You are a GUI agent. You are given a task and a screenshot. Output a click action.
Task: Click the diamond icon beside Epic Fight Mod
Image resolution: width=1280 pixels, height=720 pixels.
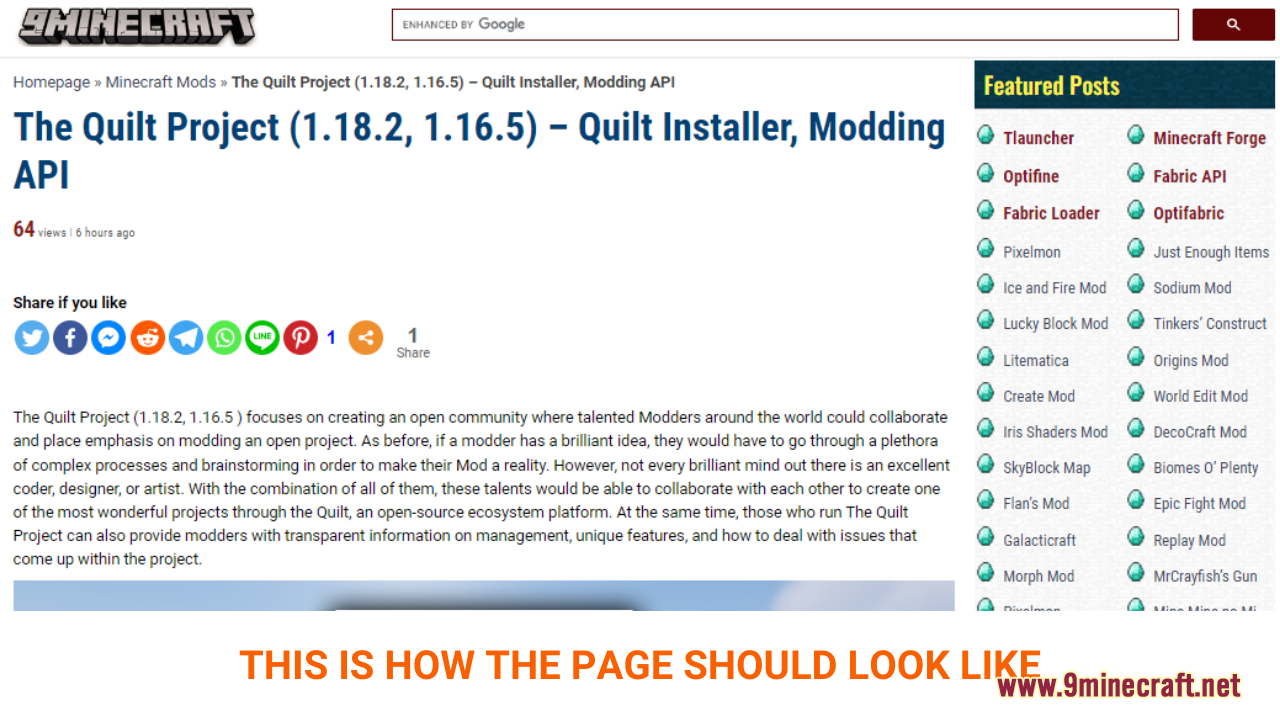click(x=1136, y=501)
